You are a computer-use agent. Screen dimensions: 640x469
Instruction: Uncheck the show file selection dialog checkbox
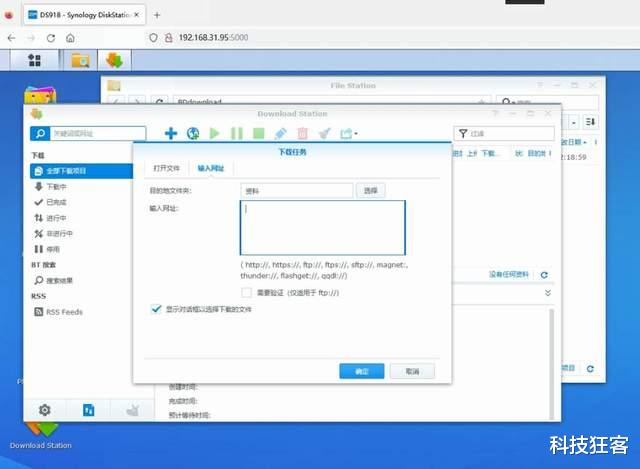156,309
